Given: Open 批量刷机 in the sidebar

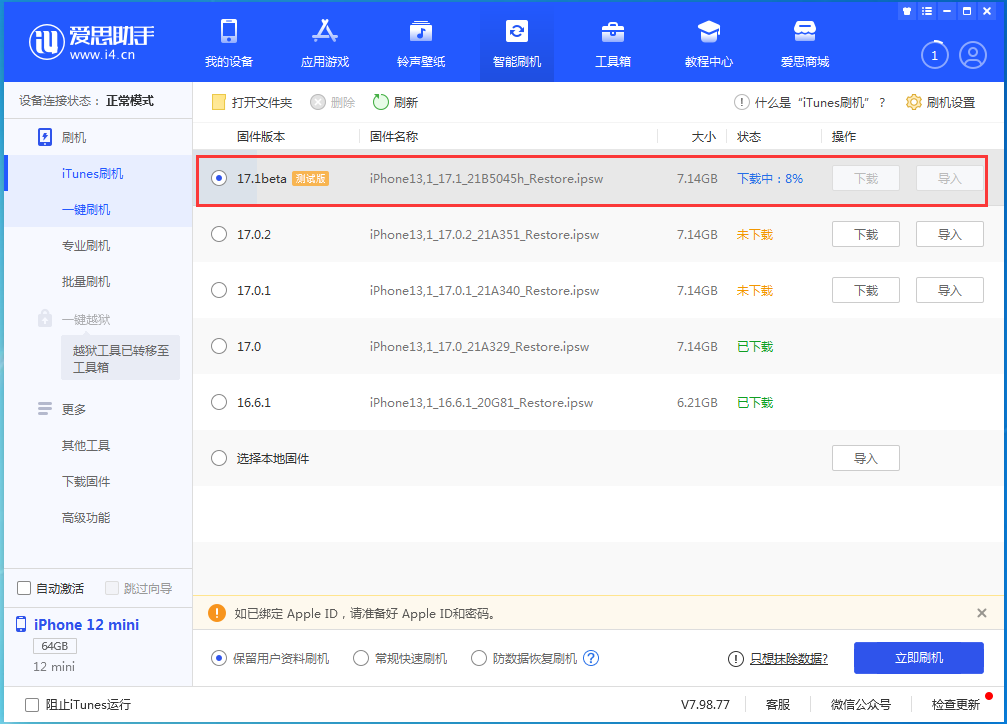Looking at the screenshot, I should pos(86,281).
